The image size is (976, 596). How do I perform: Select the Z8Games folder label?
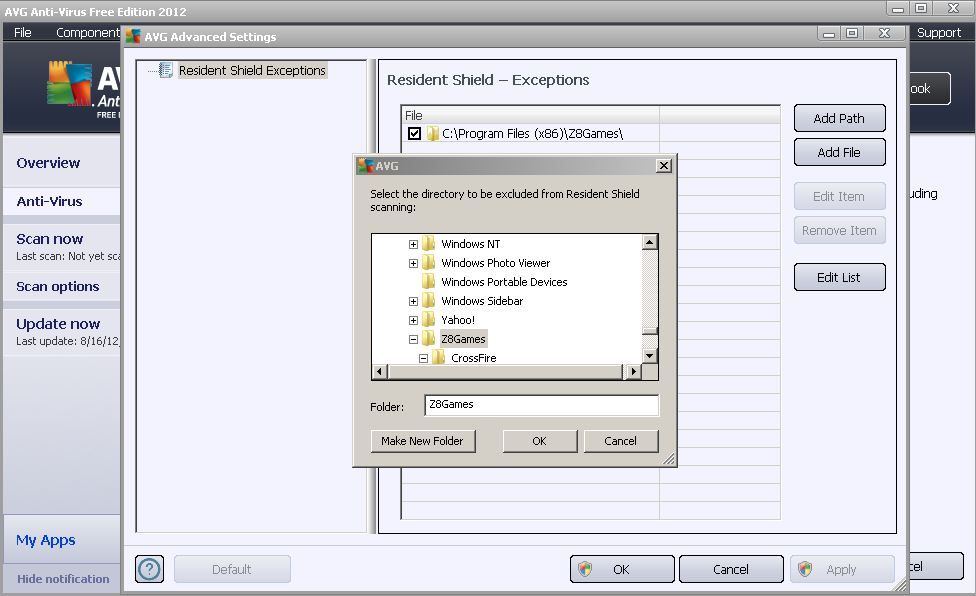(463, 338)
